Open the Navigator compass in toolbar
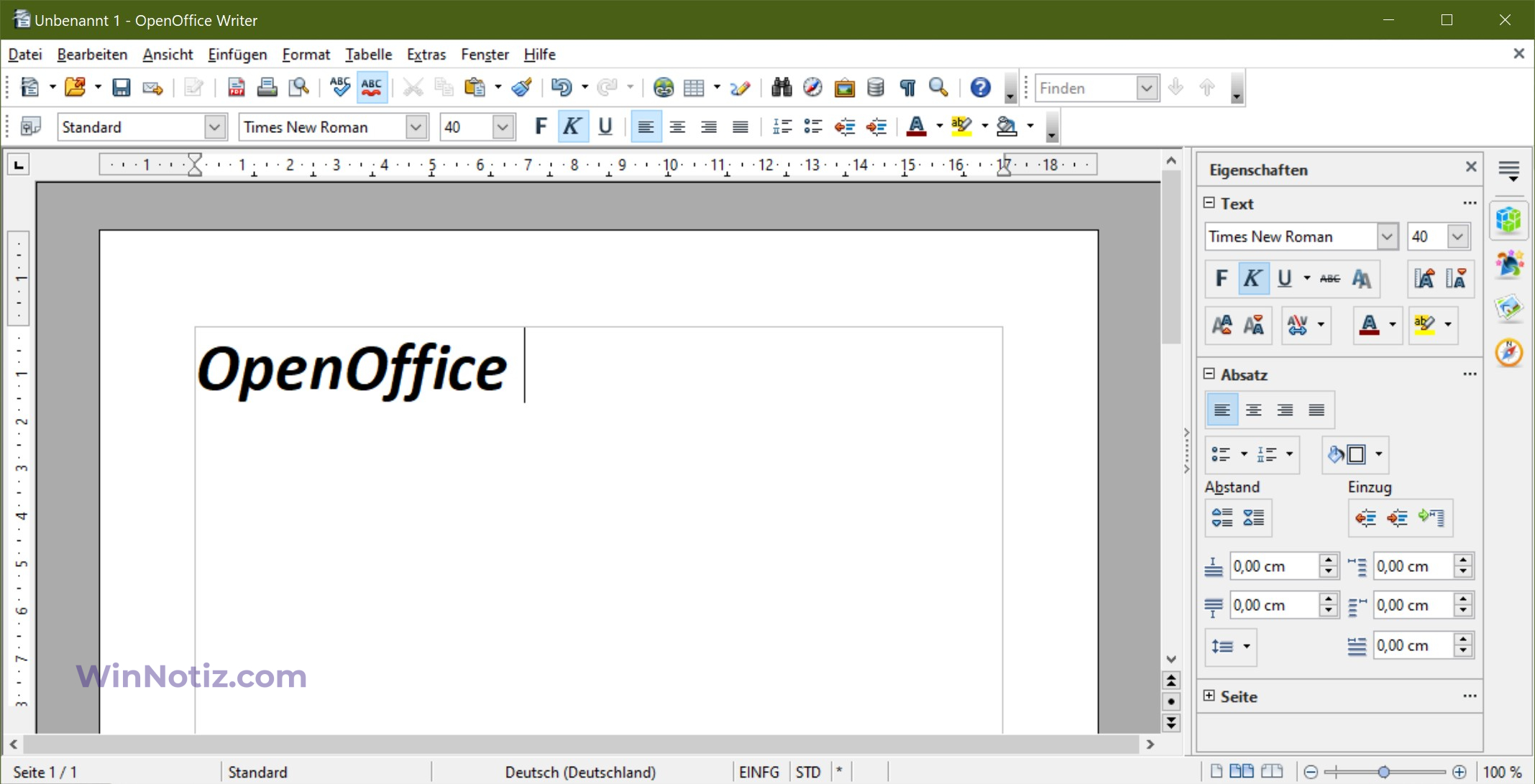 (x=813, y=88)
